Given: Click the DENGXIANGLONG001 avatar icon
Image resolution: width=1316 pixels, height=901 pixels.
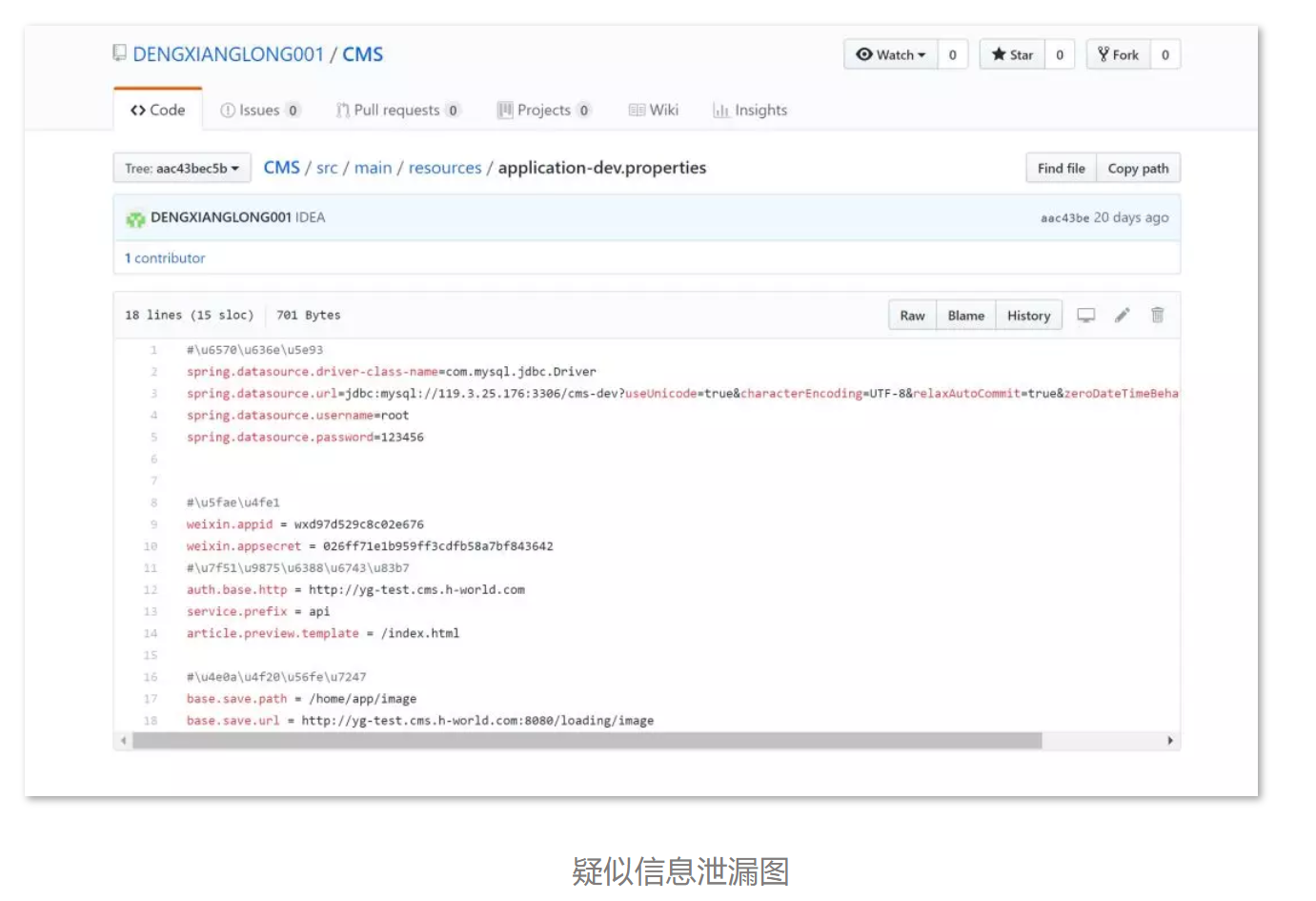Looking at the screenshot, I should point(135,218).
